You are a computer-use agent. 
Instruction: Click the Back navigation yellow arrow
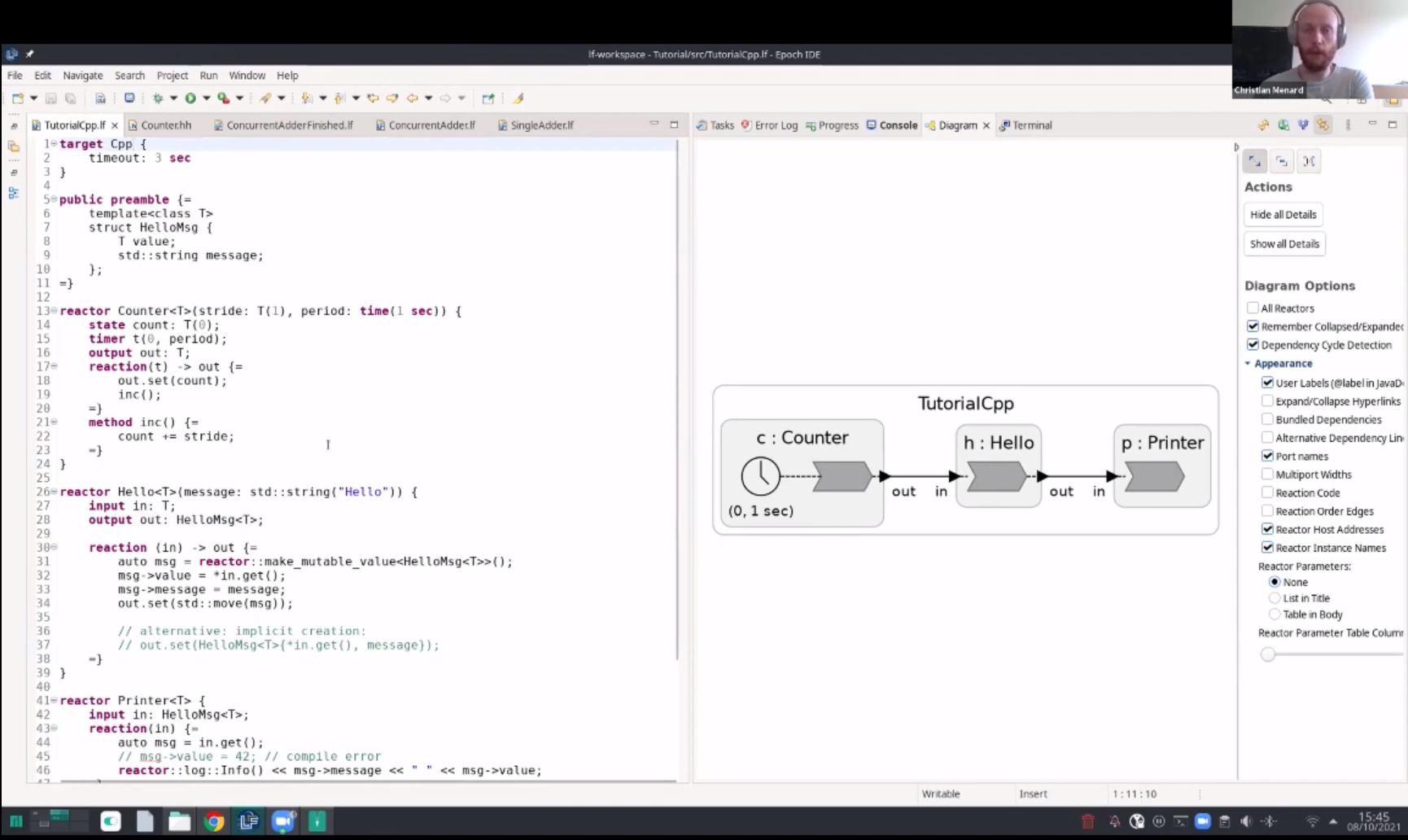click(x=412, y=98)
